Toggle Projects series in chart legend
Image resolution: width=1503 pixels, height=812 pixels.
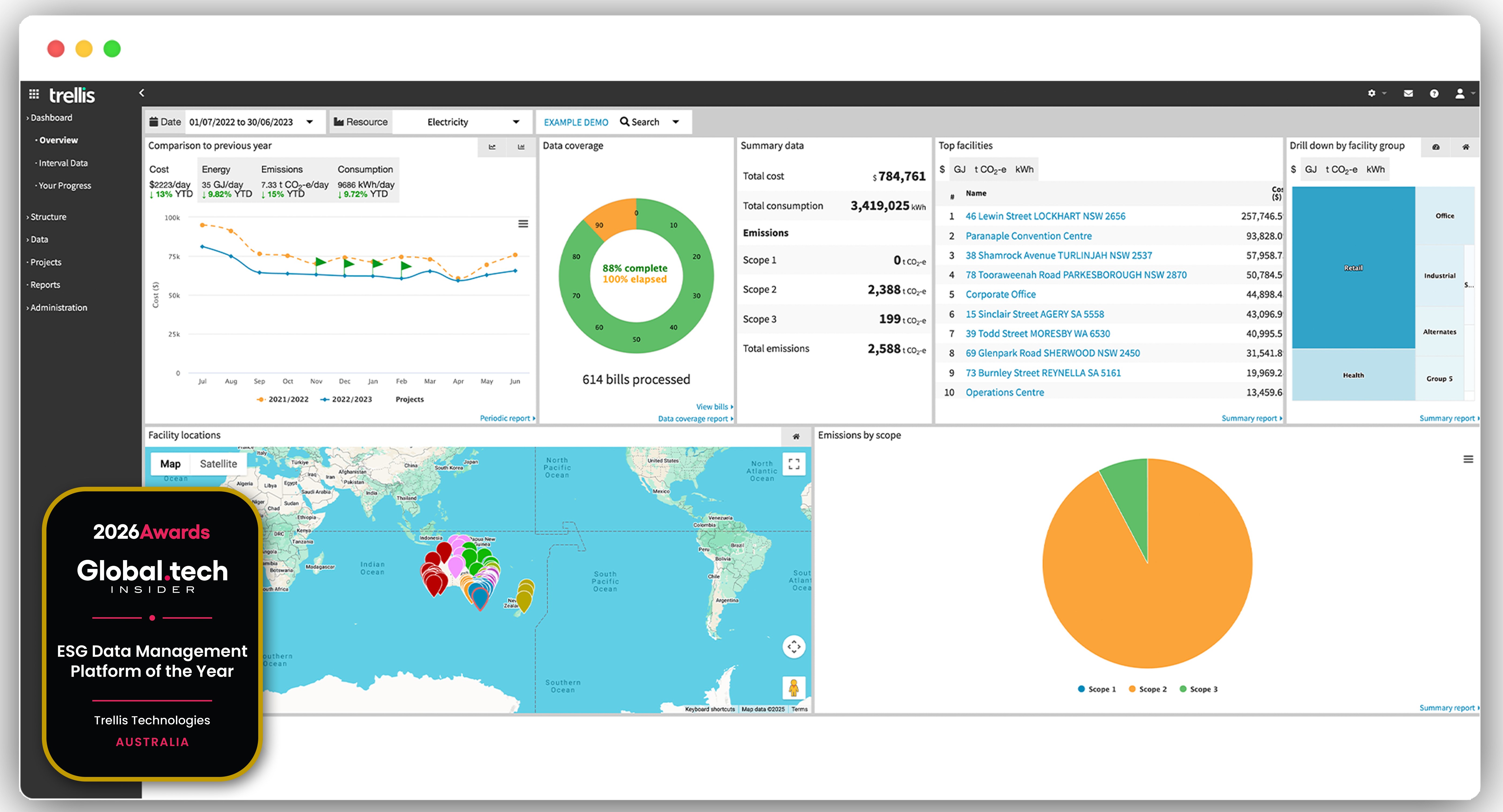(x=410, y=399)
